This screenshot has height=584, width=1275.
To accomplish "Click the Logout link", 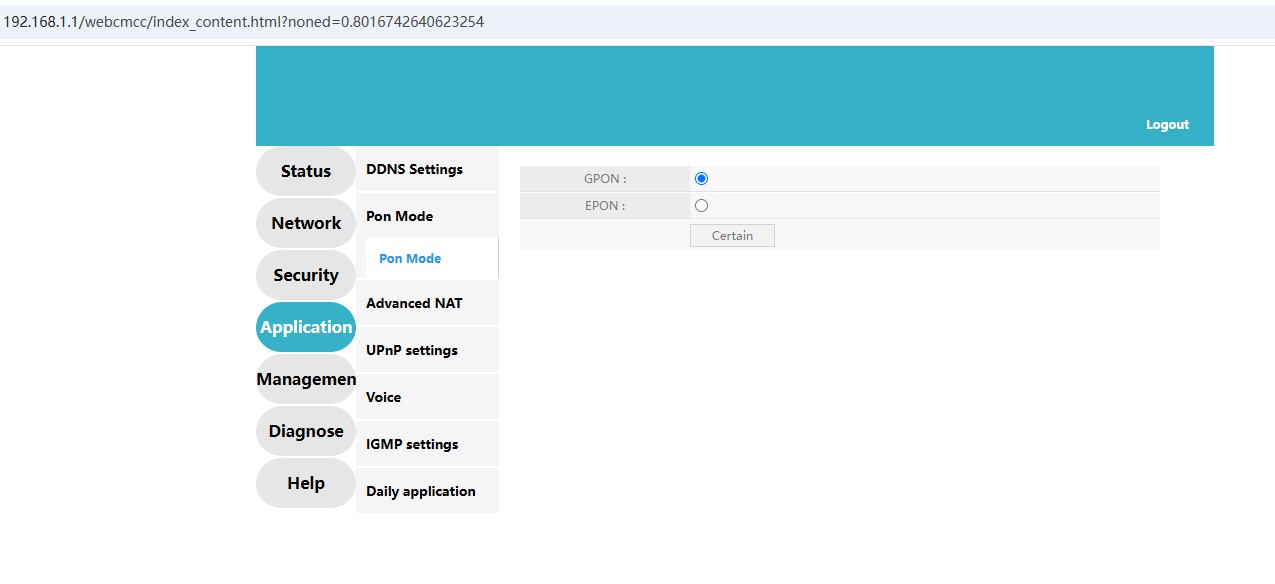I will click(x=1166, y=124).
